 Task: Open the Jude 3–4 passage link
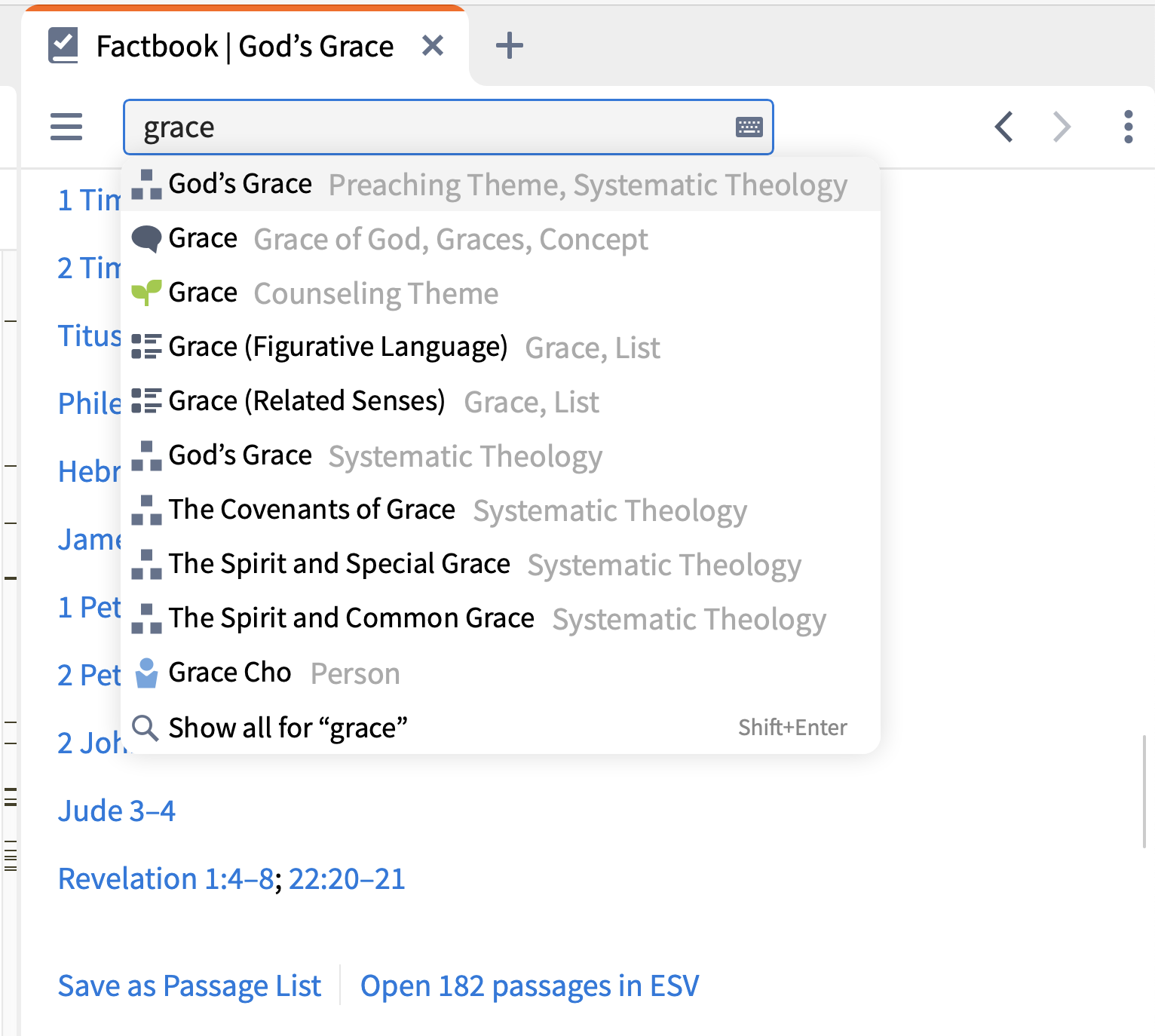coord(117,811)
